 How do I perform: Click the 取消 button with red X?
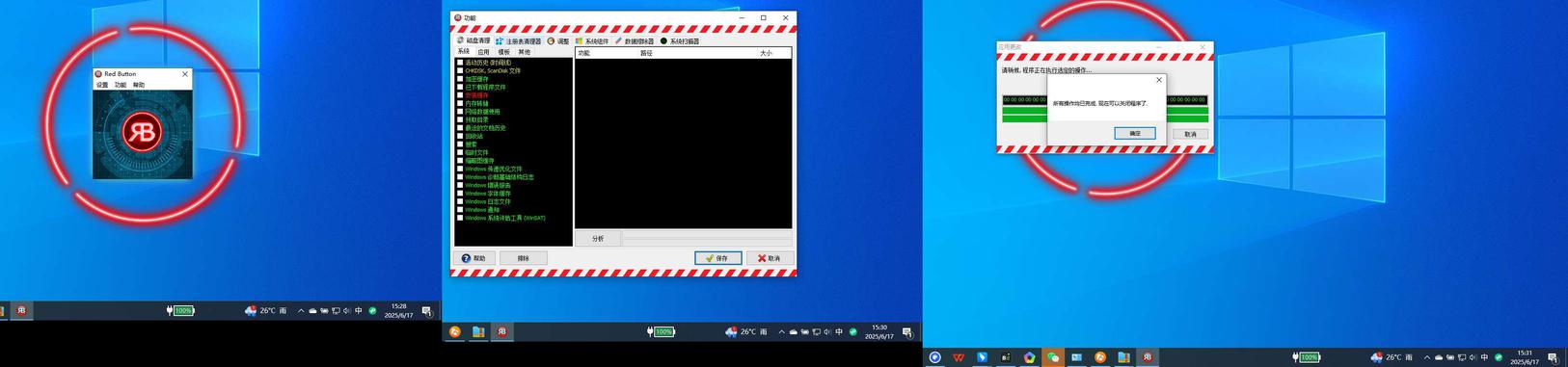pos(770,258)
